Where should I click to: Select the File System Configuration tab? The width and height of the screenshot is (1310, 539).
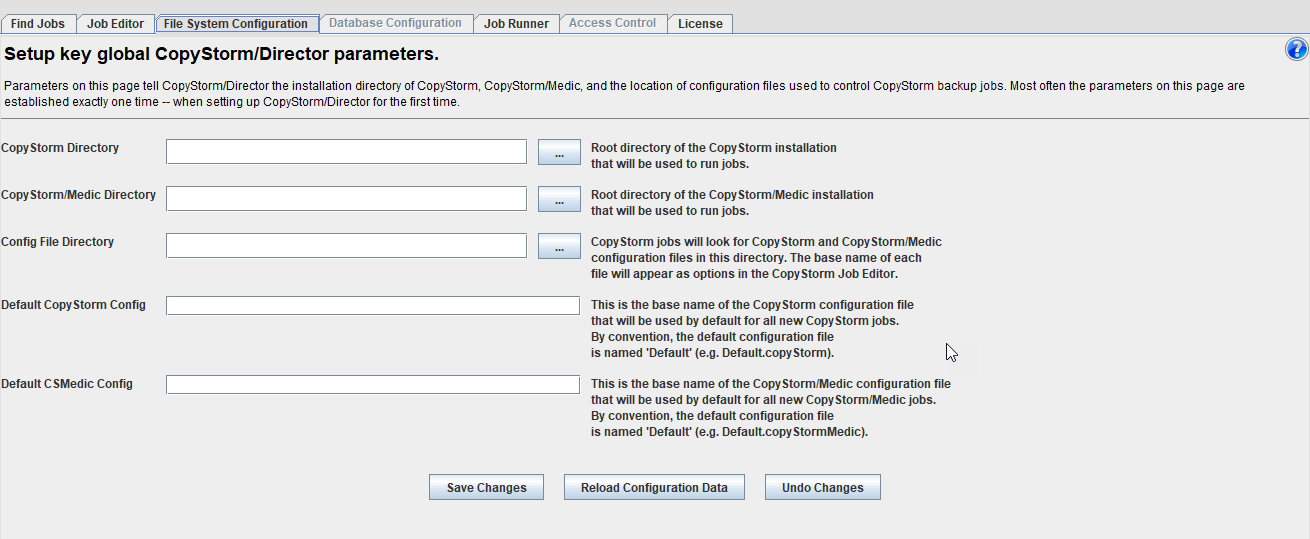[236, 23]
